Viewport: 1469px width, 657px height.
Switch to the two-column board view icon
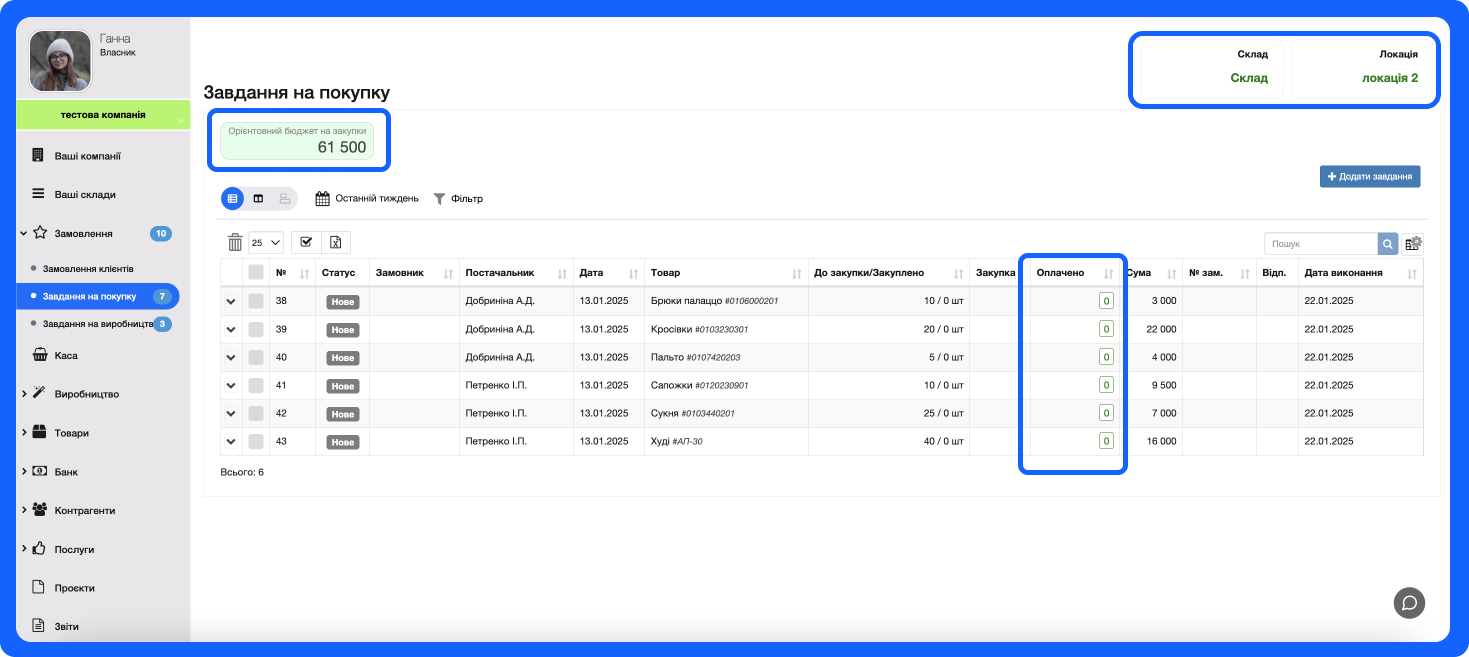tap(259, 199)
